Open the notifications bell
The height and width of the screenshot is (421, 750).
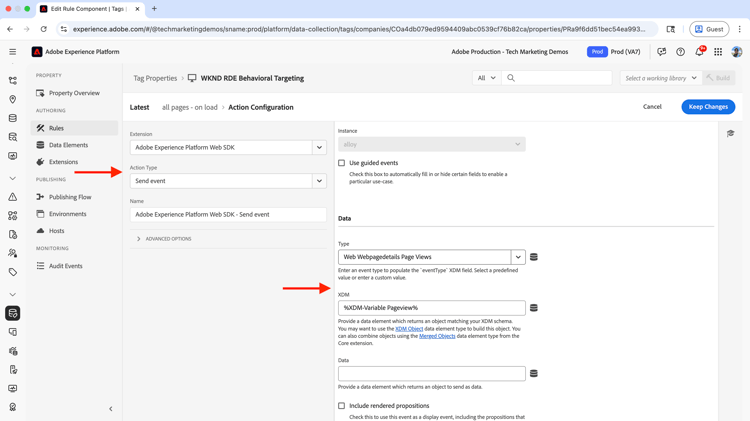click(x=699, y=51)
